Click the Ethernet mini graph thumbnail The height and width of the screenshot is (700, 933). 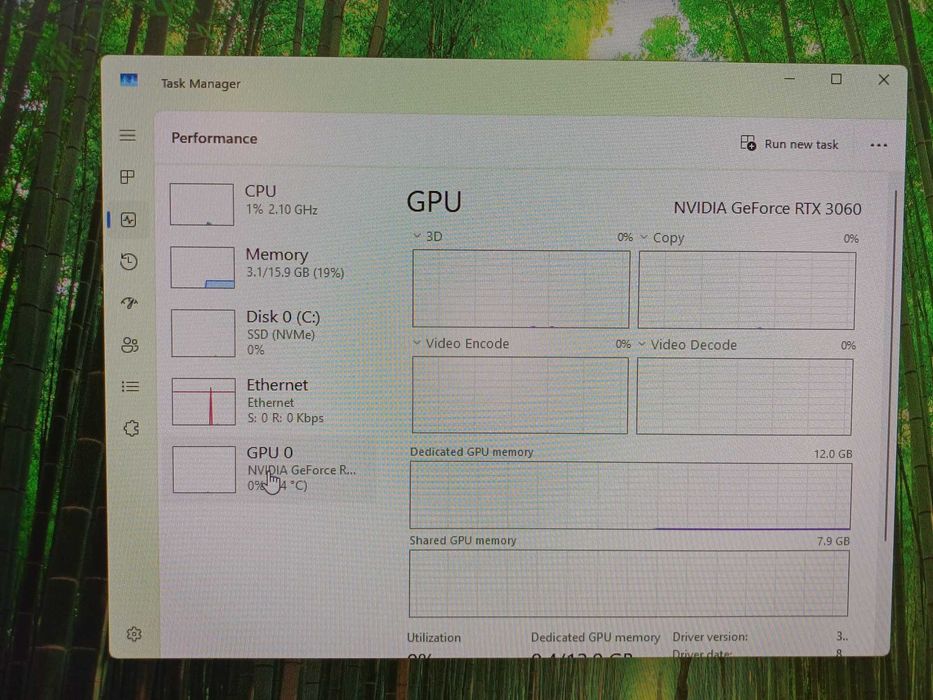click(203, 401)
